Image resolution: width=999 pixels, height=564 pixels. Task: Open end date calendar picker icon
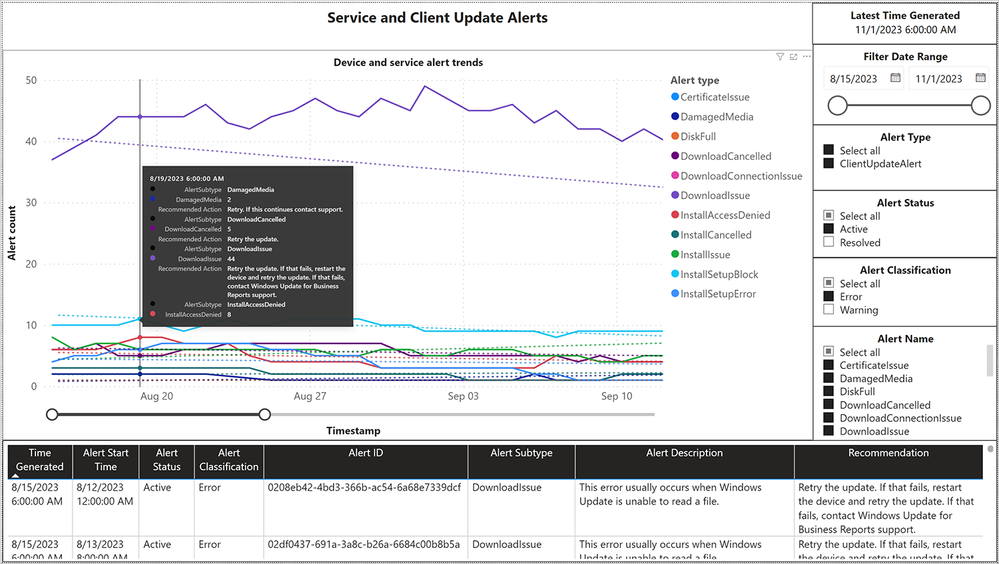[x=981, y=78]
